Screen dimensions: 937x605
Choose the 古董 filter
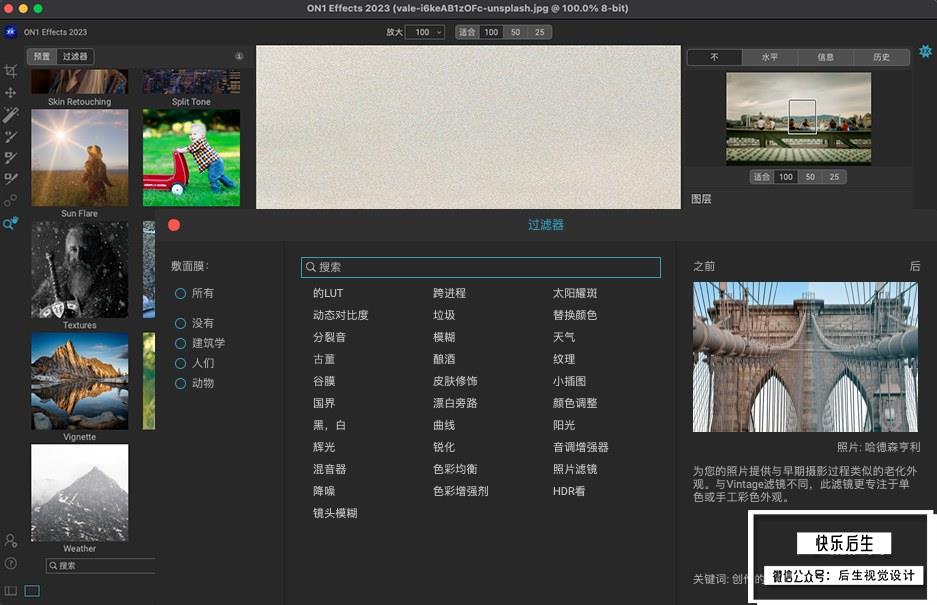pos(324,359)
